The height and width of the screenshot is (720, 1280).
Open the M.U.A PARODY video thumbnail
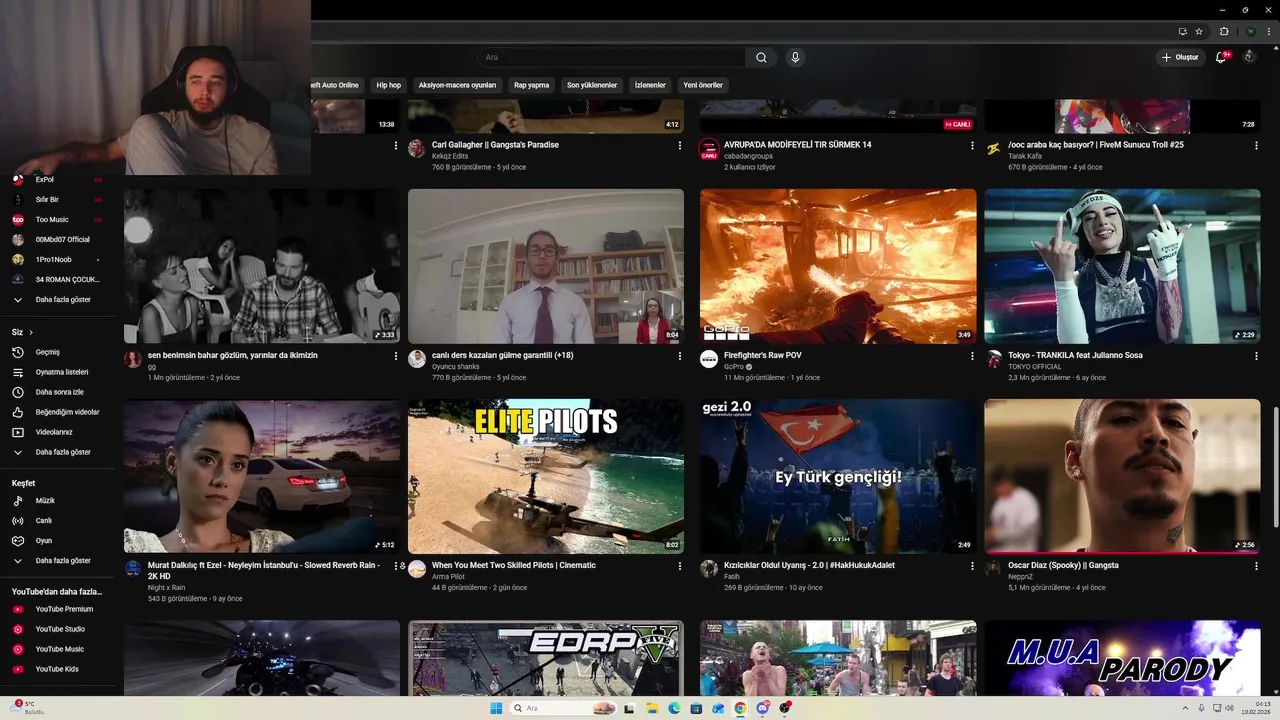(x=1122, y=658)
